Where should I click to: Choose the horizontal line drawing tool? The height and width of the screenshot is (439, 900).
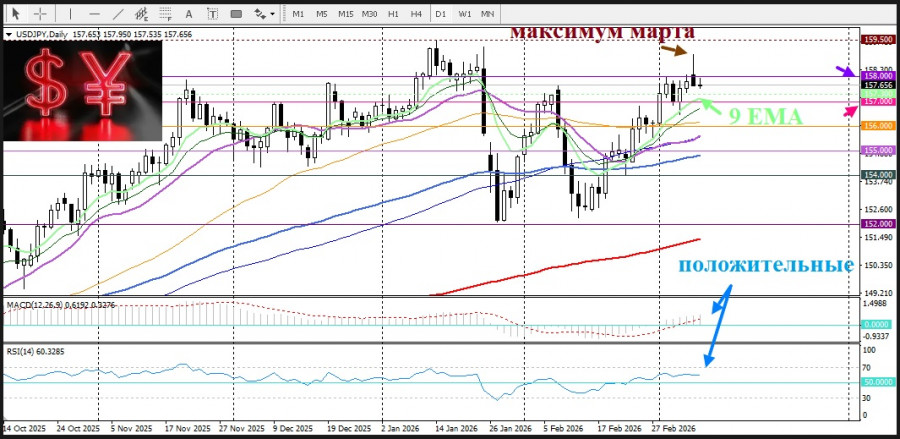click(x=94, y=14)
